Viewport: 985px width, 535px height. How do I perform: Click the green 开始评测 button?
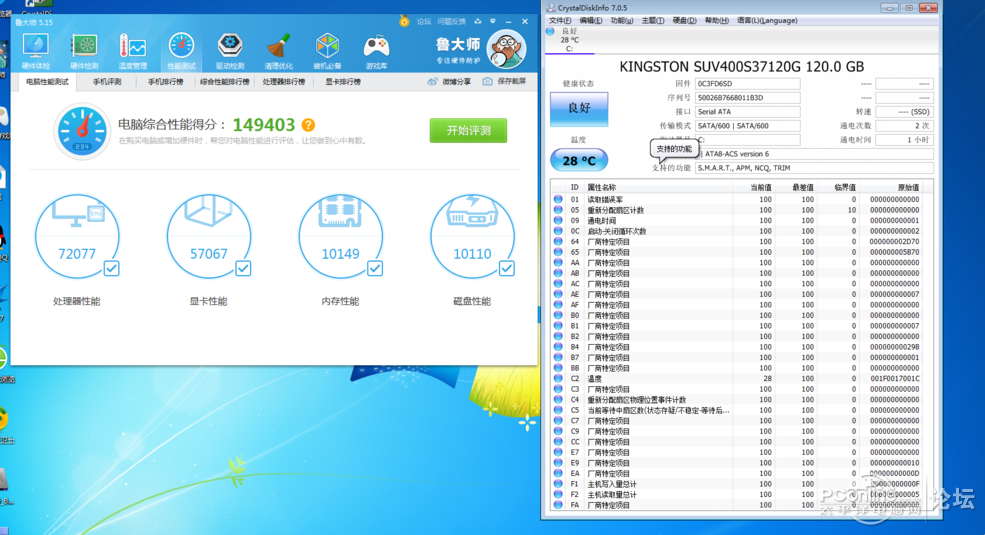pos(468,131)
